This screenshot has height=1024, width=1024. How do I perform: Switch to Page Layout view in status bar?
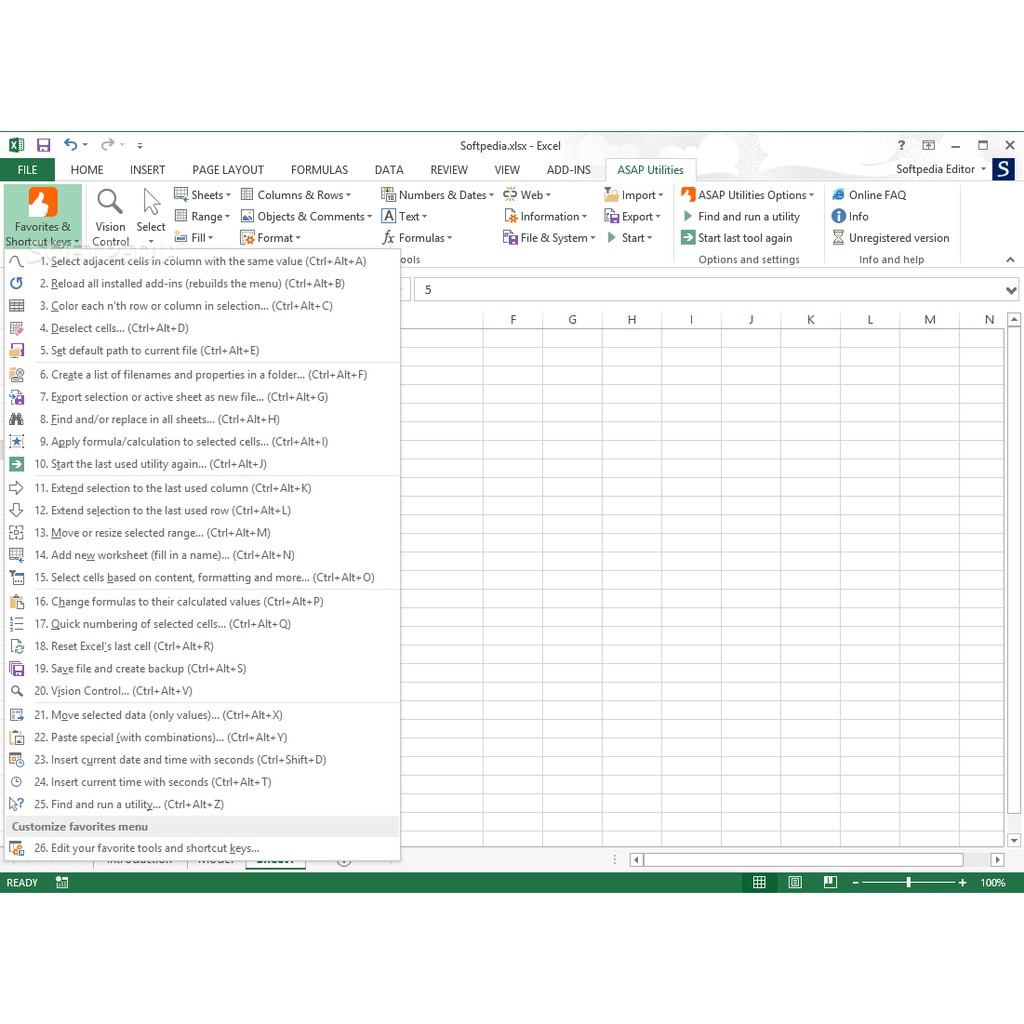point(795,883)
